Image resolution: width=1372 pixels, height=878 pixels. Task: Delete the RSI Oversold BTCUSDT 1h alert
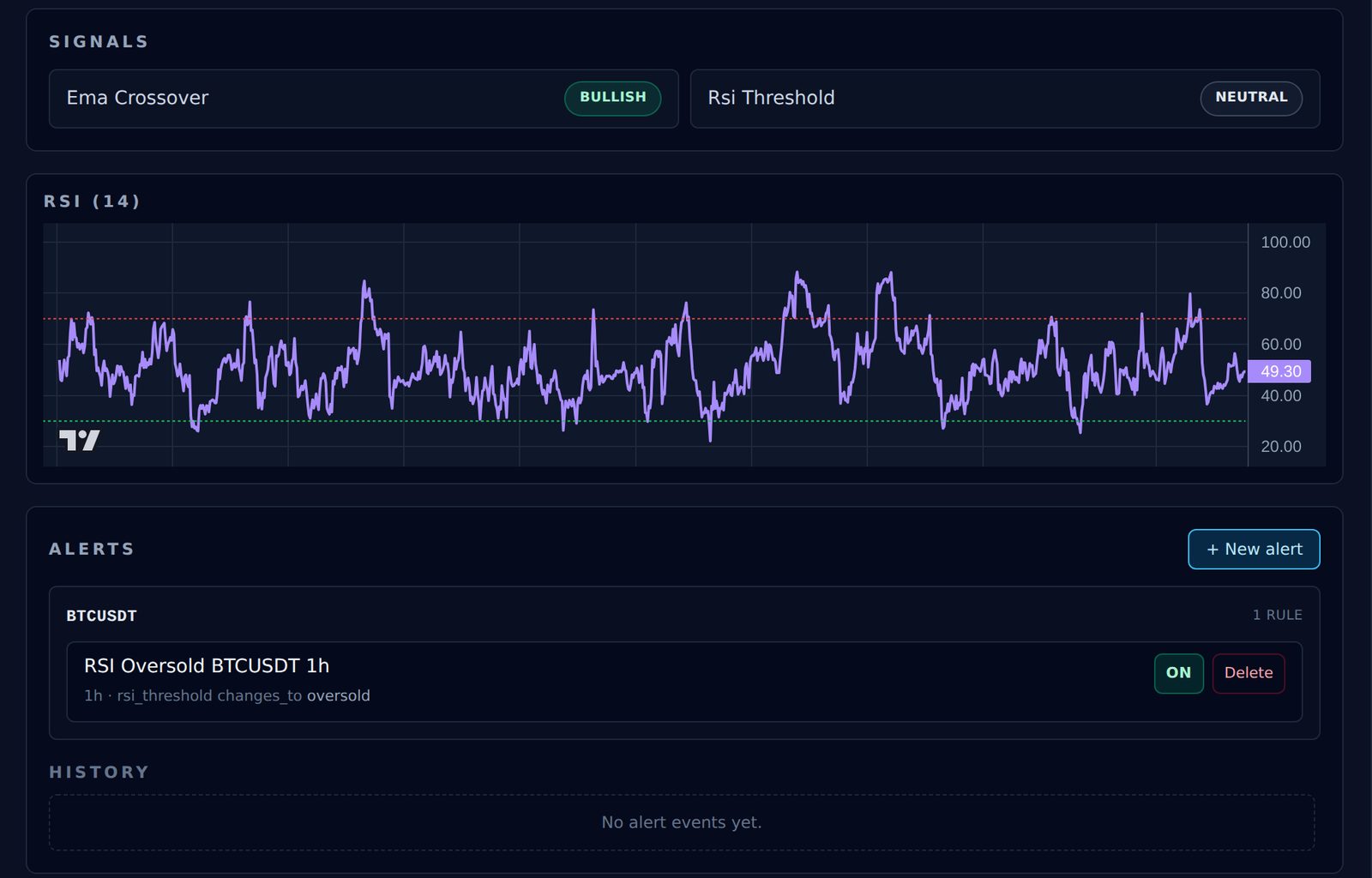1249,673
